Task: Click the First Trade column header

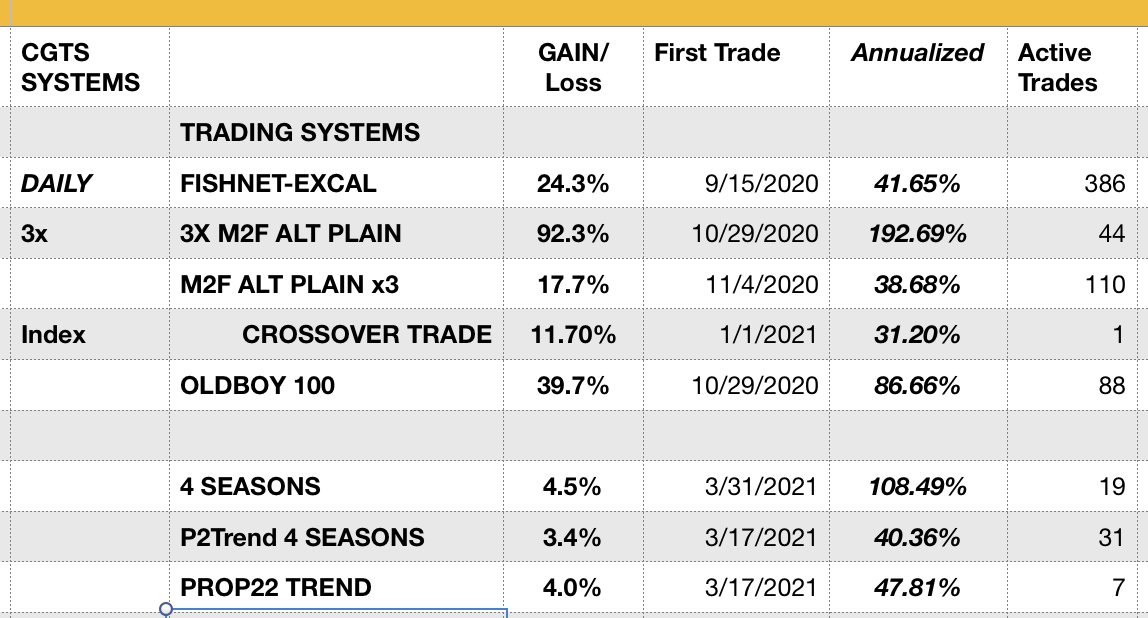Action: tap(717, 54)
